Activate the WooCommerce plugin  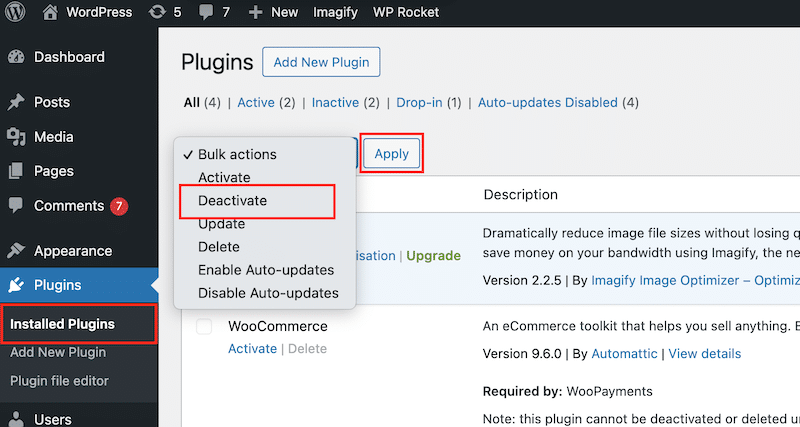click(253, 349)
